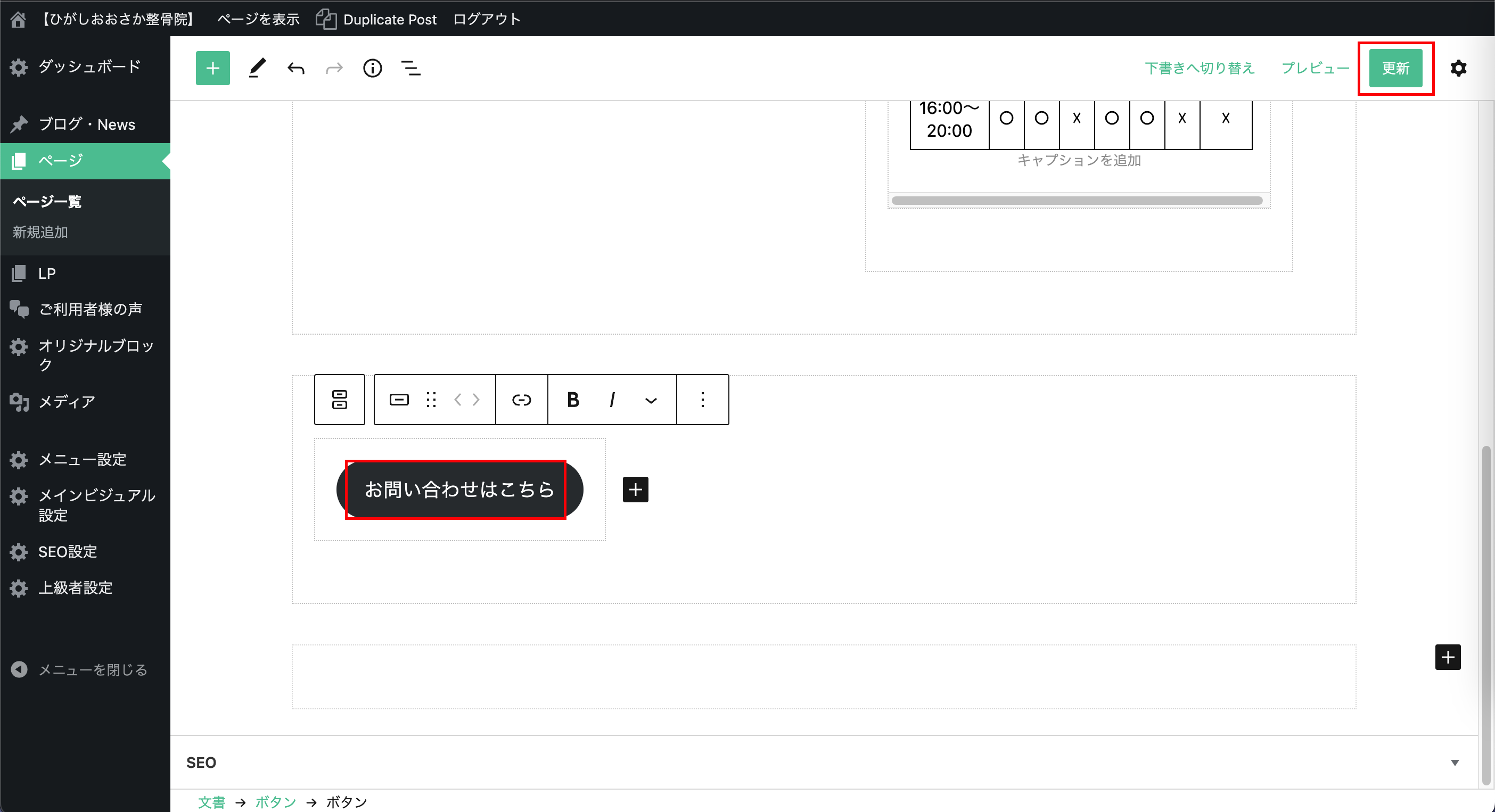Image resolution: width=1495 pixels, height=812 pixels.
Task: Open block options three-dot menu
Action: 702,400
